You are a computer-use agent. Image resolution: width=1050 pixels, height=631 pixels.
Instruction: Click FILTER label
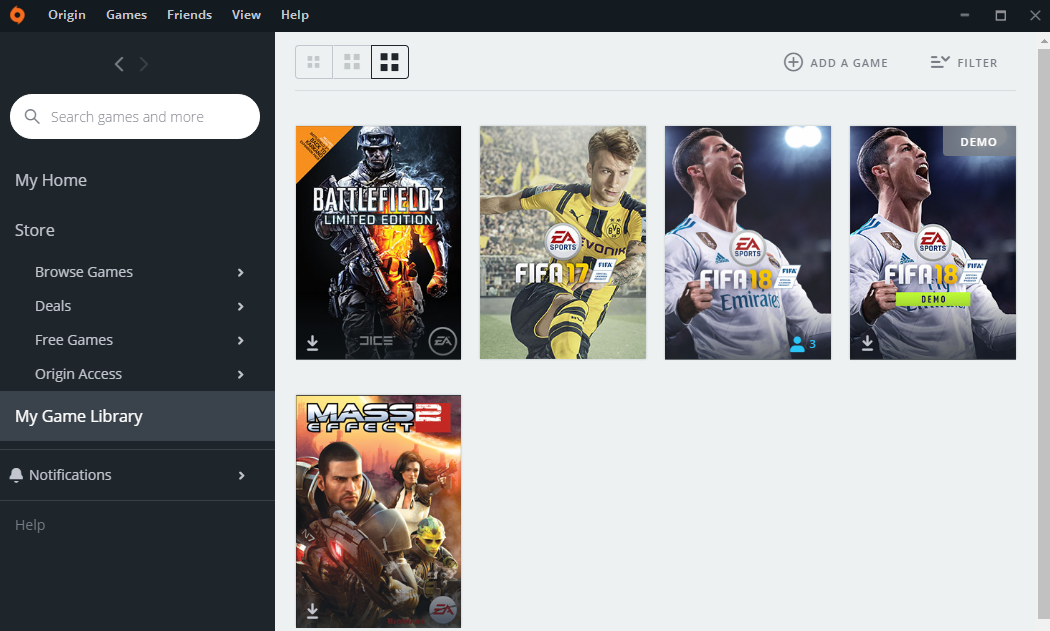tap(977, 63)
